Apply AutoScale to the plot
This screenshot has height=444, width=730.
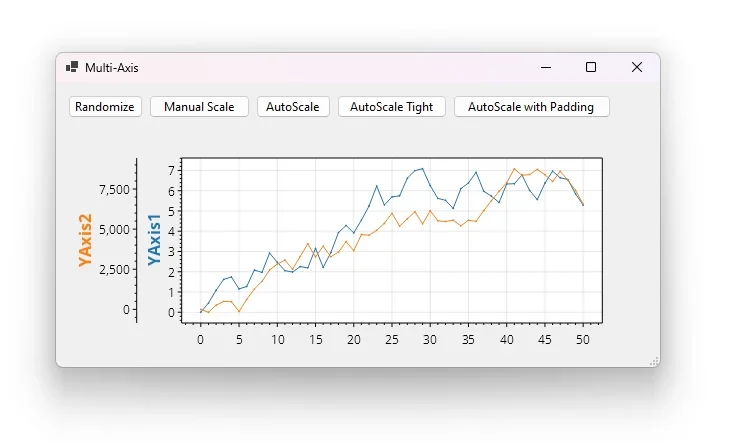pyautogui.click(x=293, y=107)
